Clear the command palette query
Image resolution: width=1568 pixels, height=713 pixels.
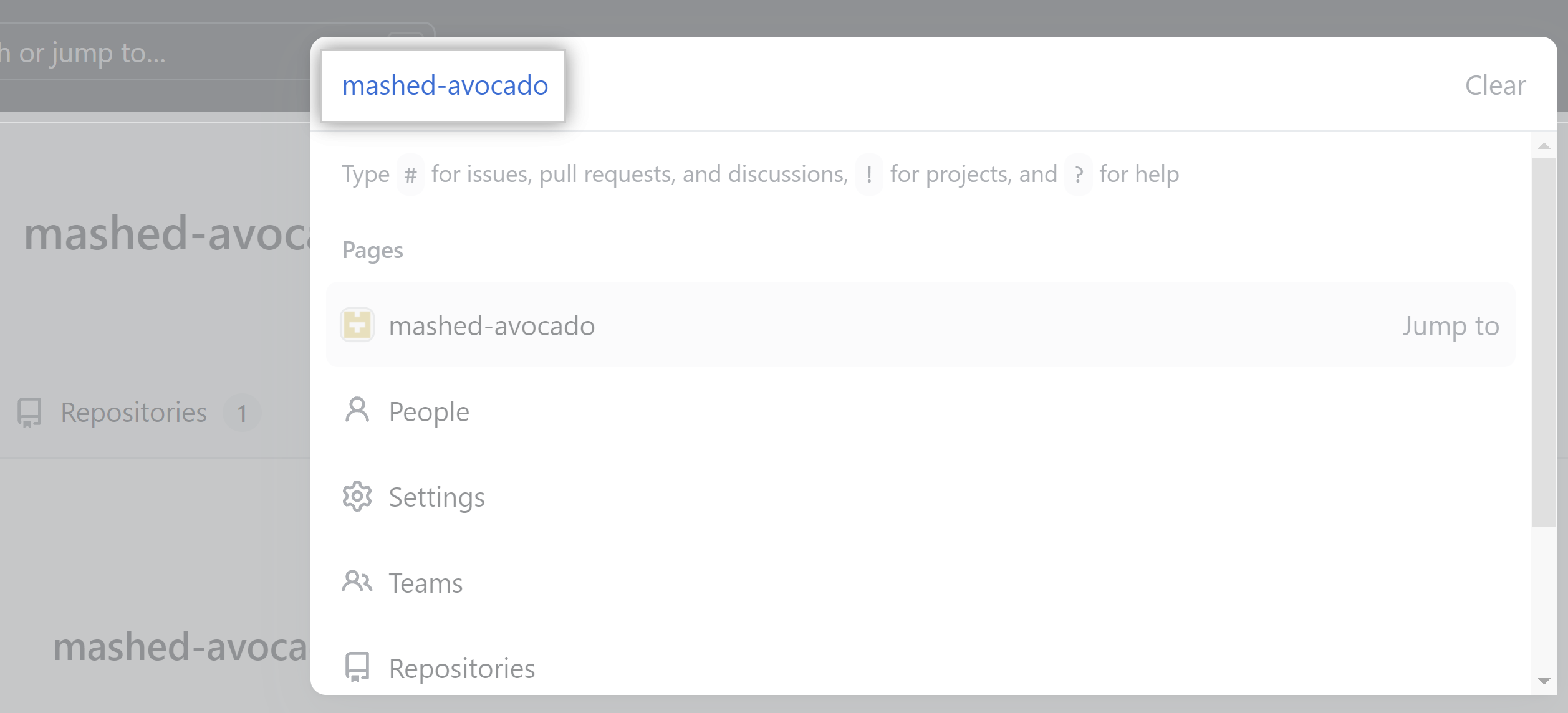pyautogui.click(x=1495, y=85)
